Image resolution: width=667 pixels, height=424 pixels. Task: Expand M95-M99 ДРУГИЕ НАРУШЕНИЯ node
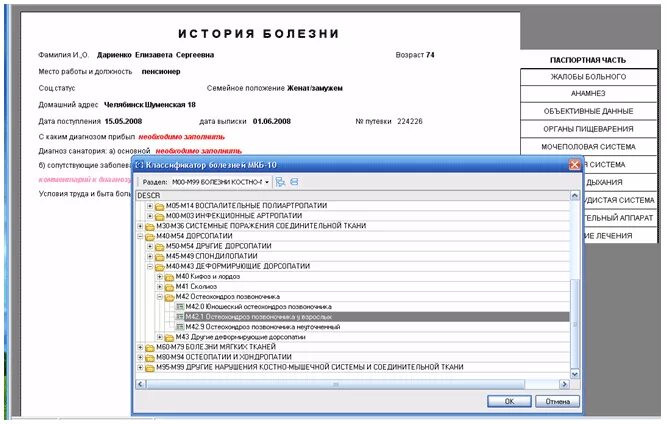140,367
